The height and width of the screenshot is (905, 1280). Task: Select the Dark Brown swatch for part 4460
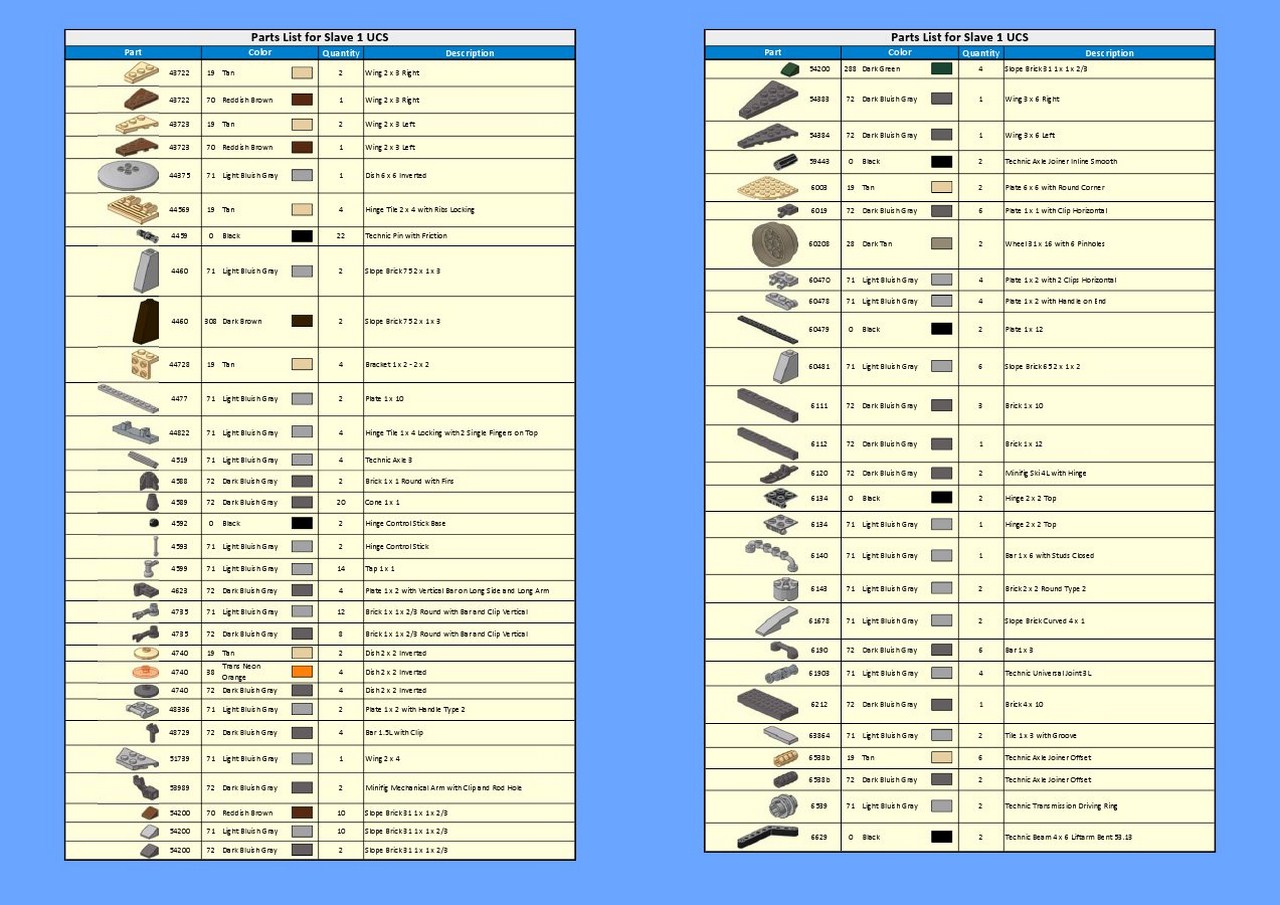pyautogui.click(x=302, y=321)
